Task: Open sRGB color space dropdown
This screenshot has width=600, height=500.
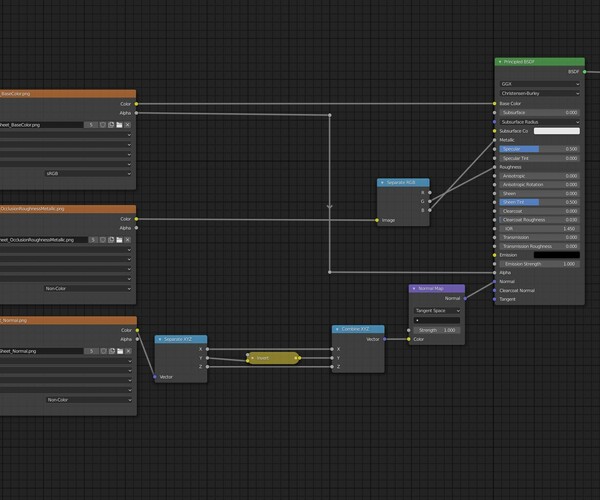Action: click(88, 174)
